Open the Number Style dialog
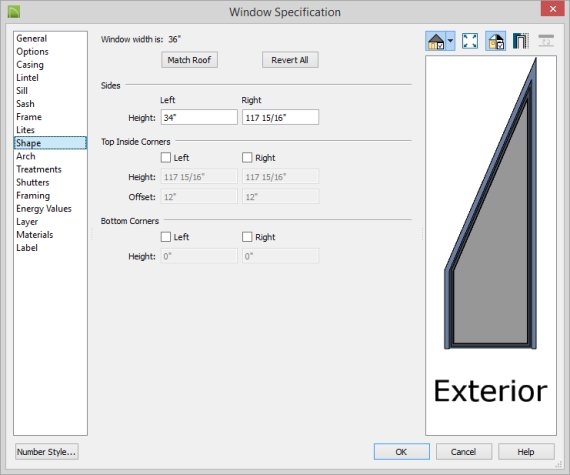This screenshot has width=570, height=475. 47,452
